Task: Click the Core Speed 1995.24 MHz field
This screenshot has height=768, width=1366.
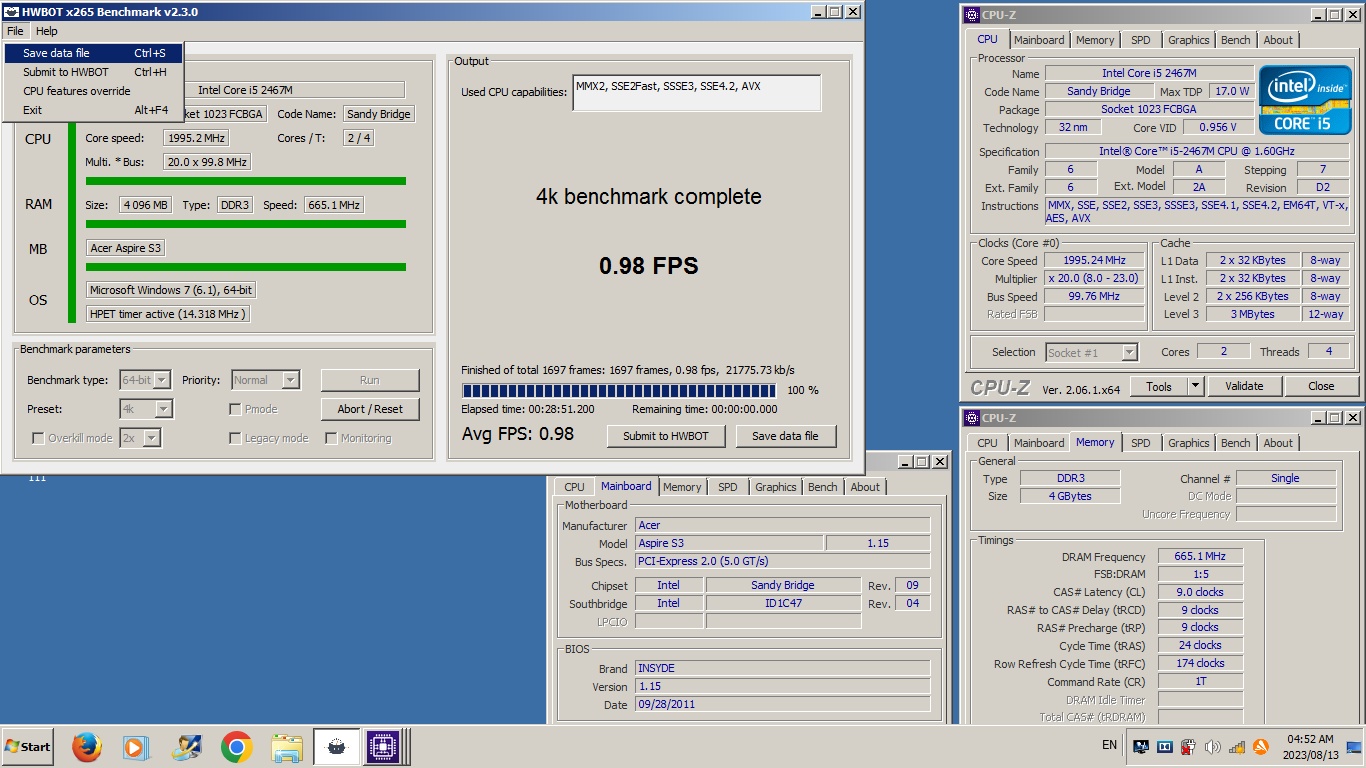Action: [1094, 260]
